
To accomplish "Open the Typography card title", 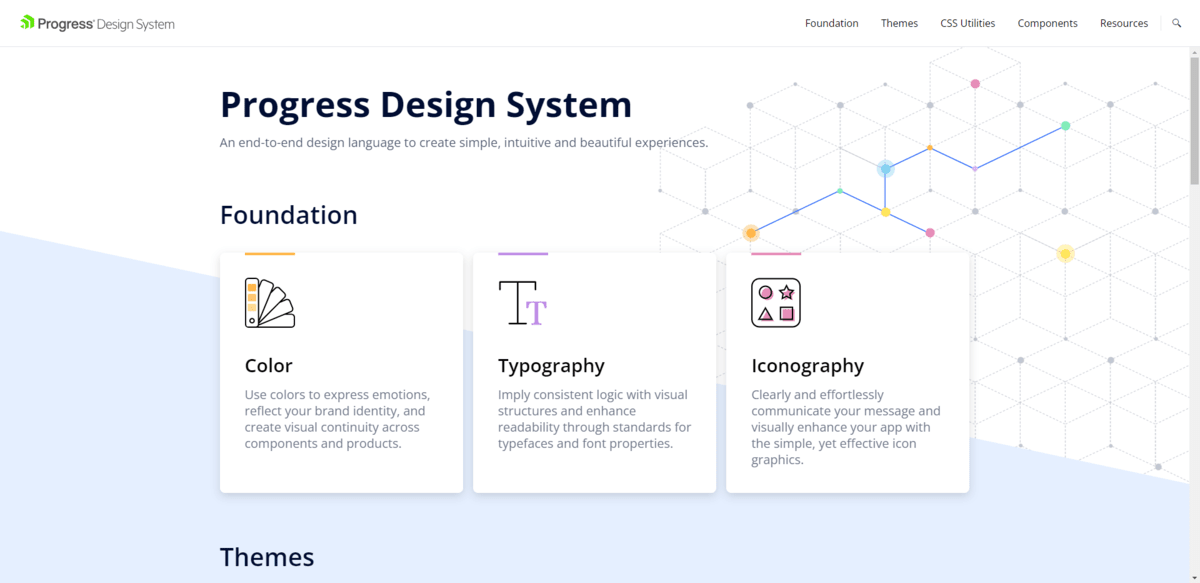I will coord(551,366).
